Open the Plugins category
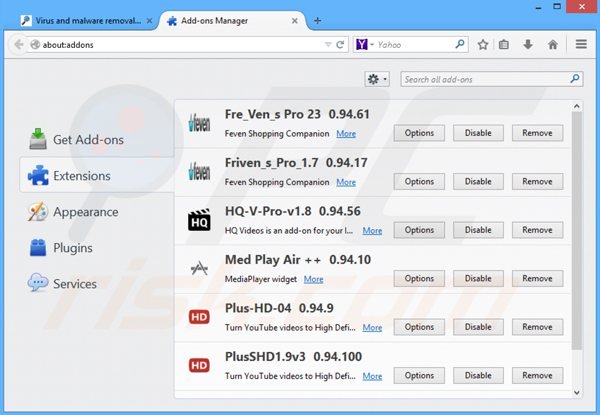This screenshot has height=415, width=600. pos(96,247)
